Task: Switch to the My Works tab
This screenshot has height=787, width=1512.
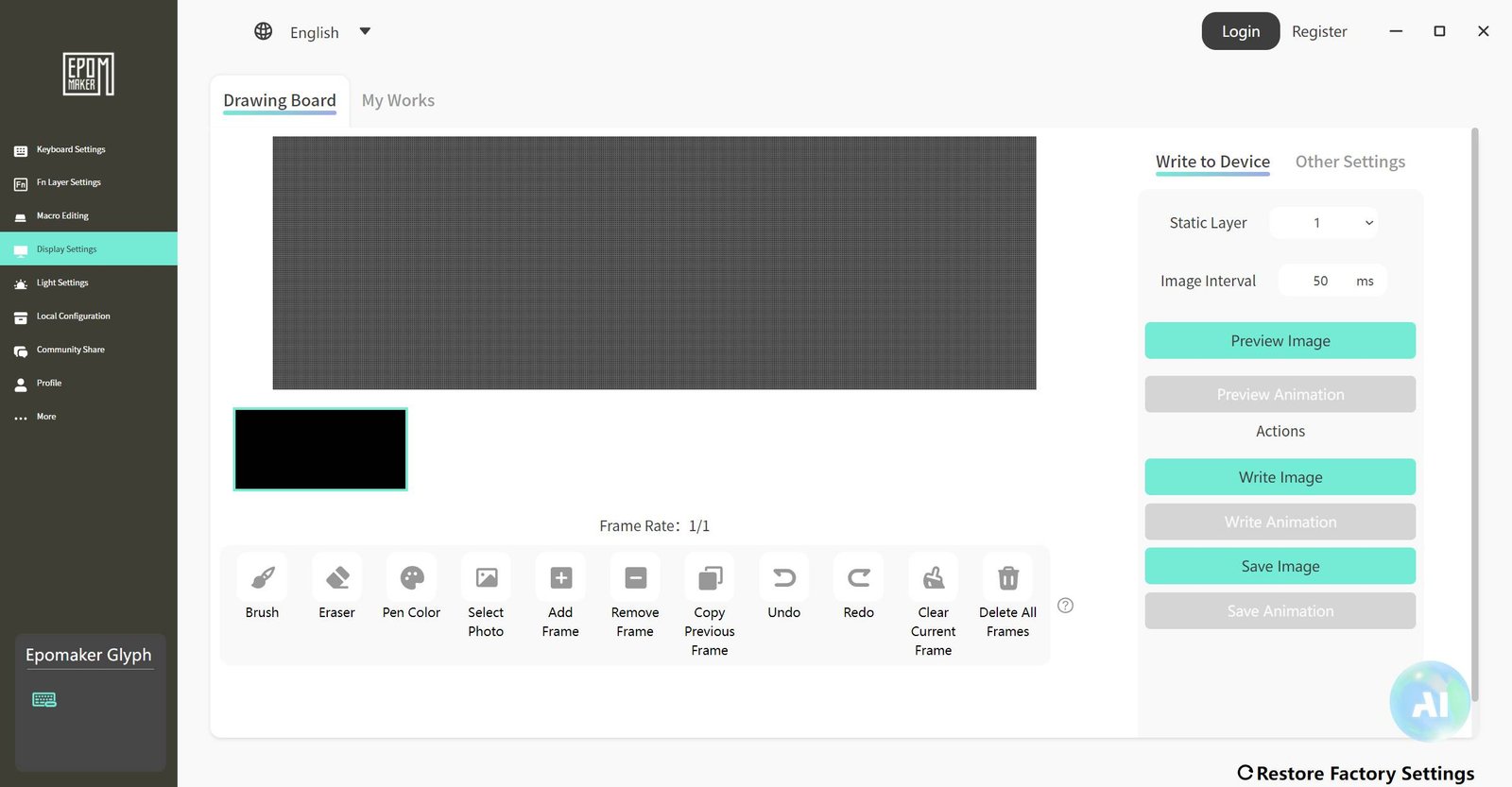Action: click(x=398, y=100)
